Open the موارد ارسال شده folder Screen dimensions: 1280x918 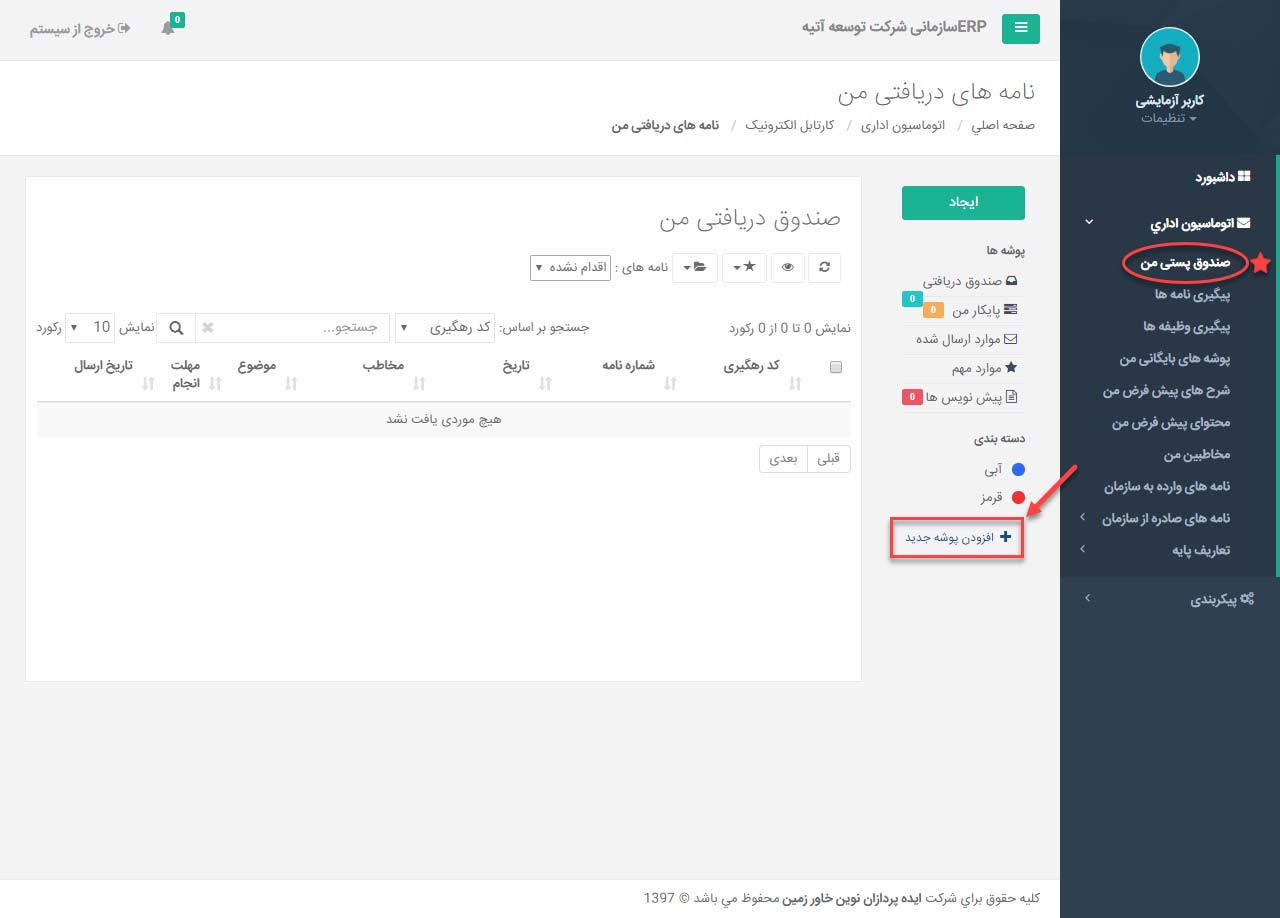click(967, 339)
